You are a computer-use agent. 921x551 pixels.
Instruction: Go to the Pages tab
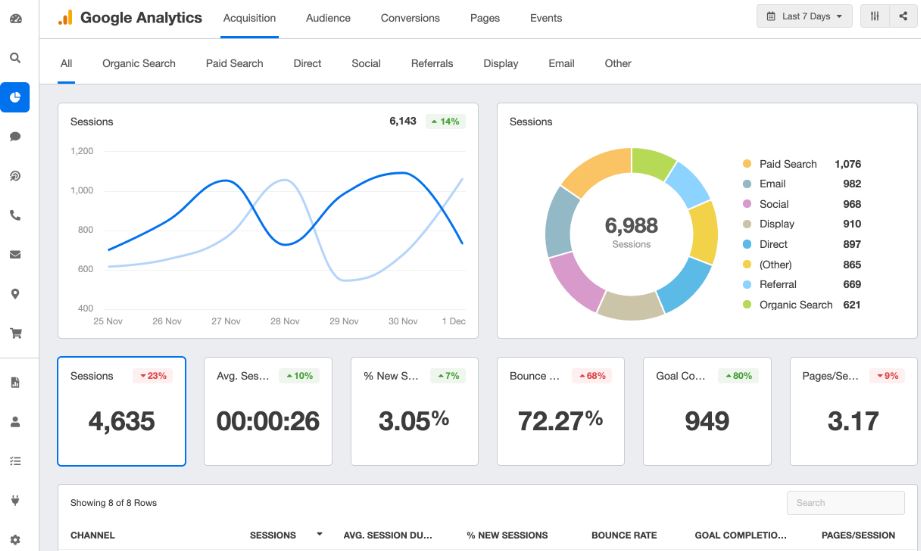pos(485,18)
